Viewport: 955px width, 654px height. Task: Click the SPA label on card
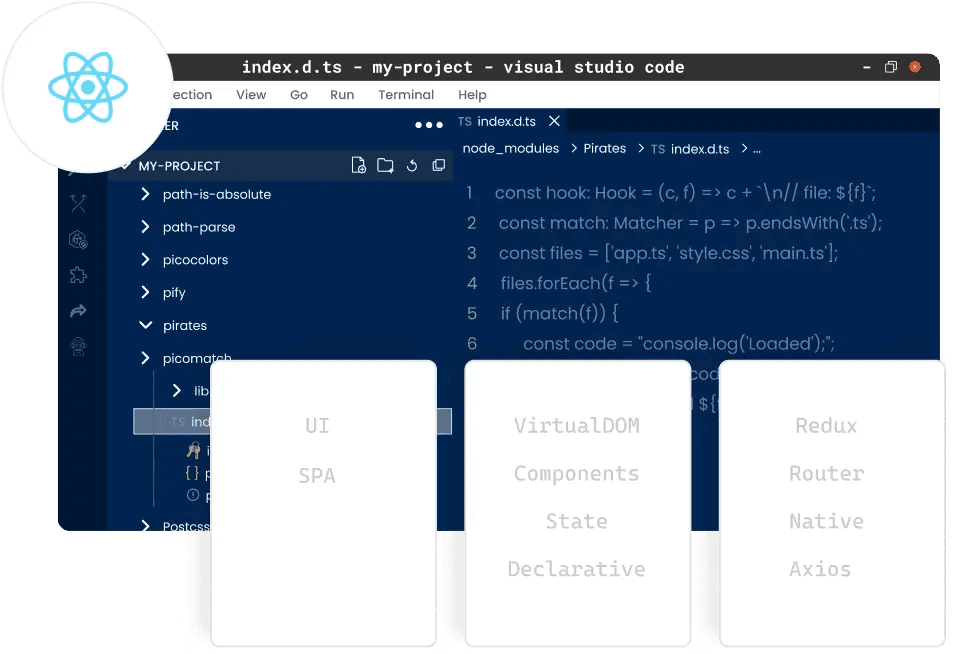click(317, 475)
